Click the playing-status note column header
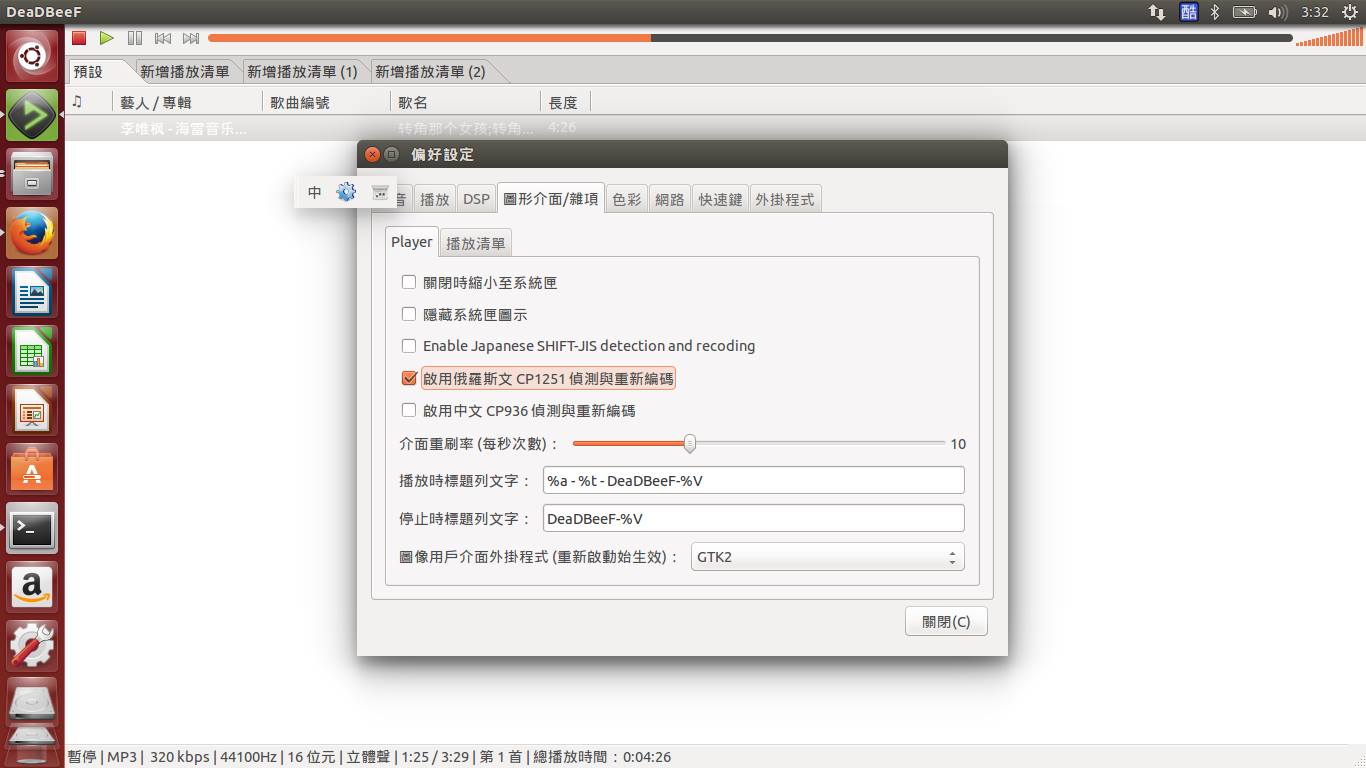 (89, 102)
